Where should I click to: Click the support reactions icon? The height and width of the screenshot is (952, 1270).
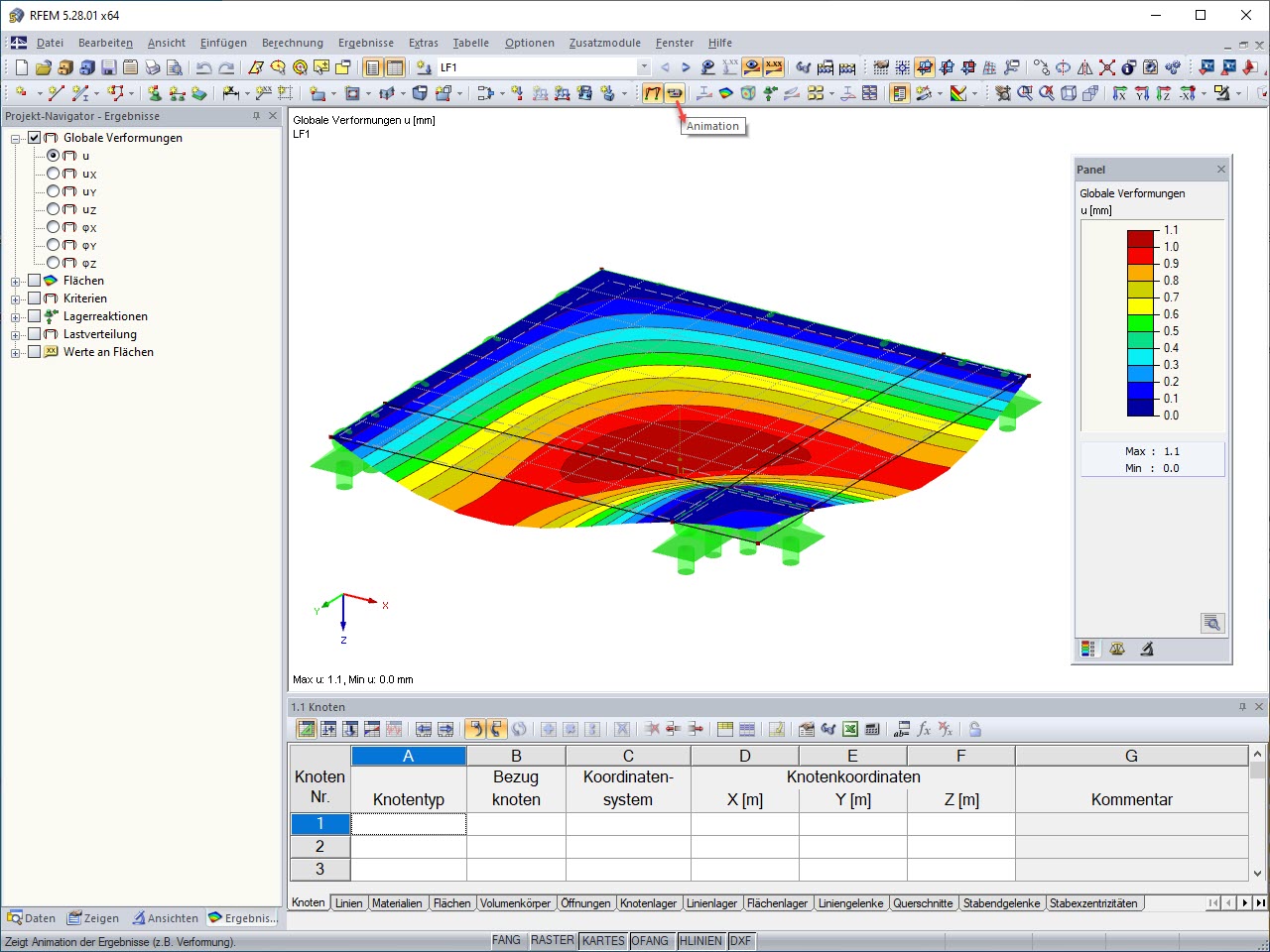[770, 93]
